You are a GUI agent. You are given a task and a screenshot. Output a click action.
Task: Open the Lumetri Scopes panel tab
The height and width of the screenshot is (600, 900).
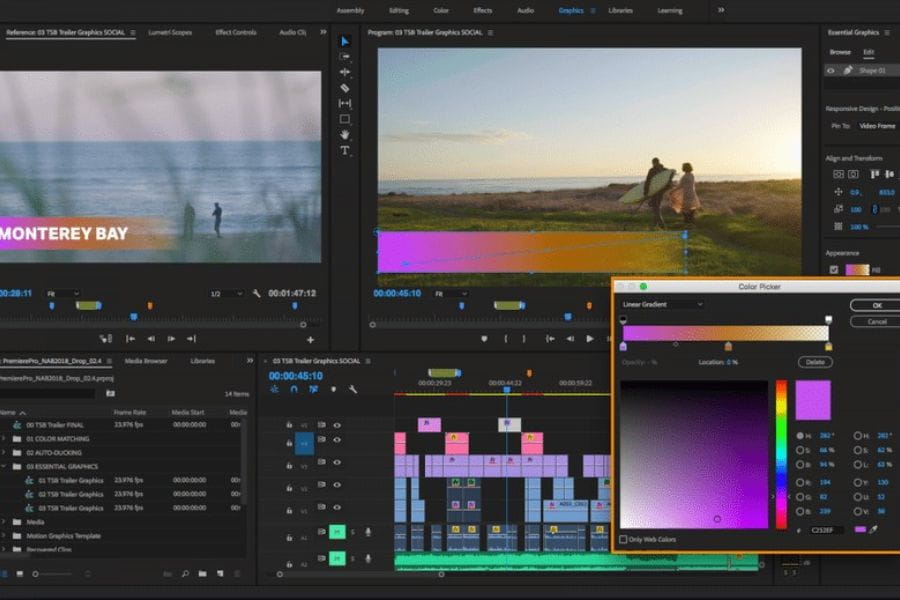(170, 32)
